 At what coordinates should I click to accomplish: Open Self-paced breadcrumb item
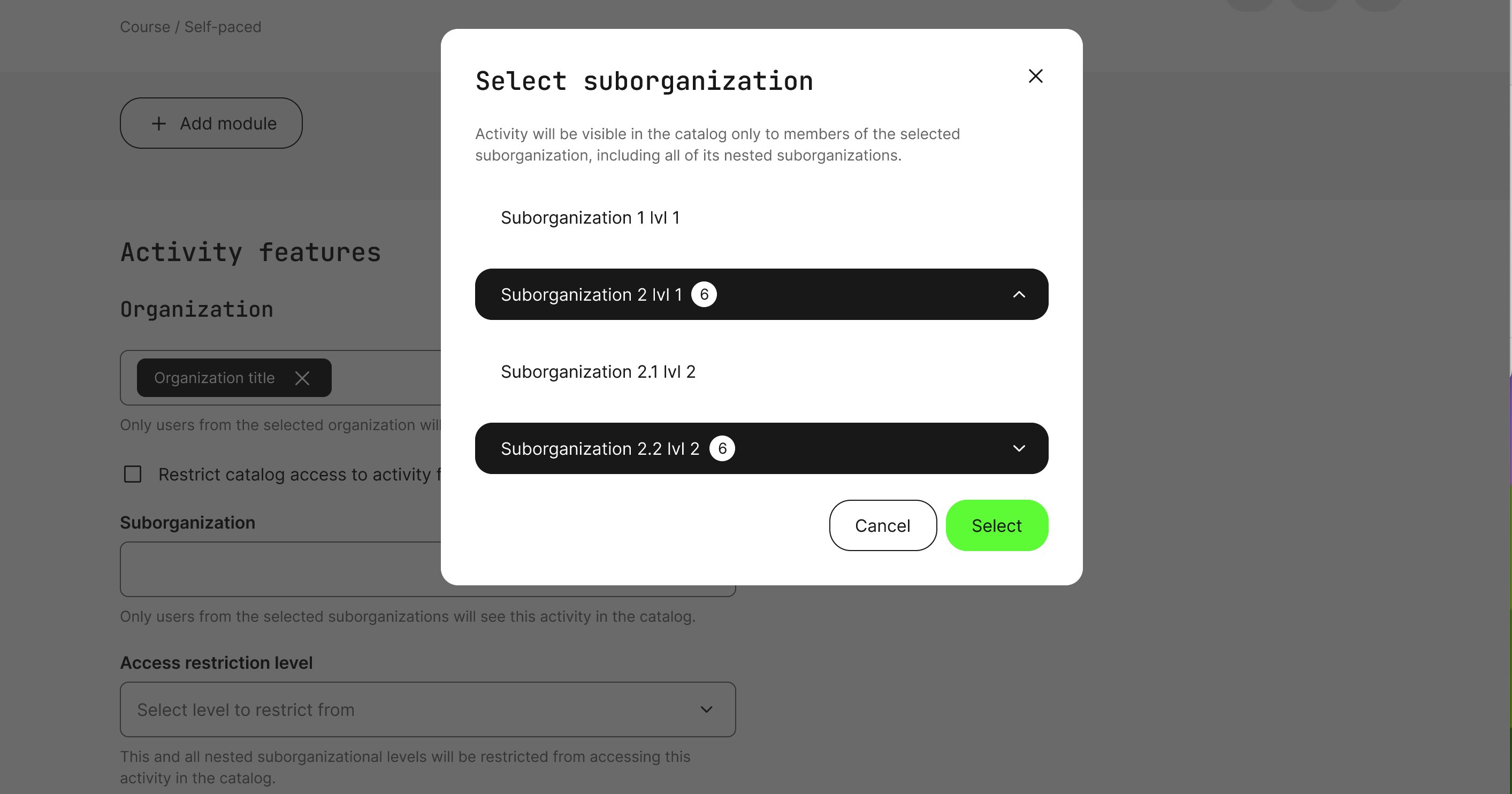click(223, 27)
